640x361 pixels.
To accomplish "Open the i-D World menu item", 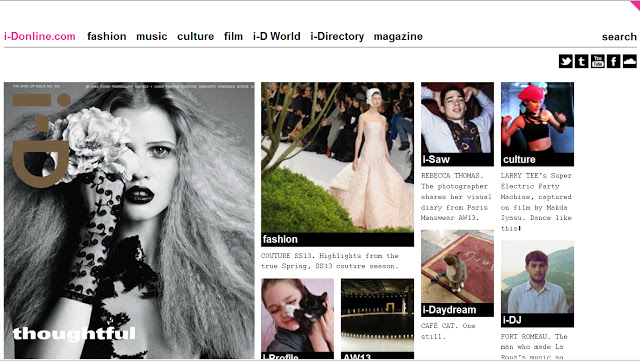I will click(276, 36).
